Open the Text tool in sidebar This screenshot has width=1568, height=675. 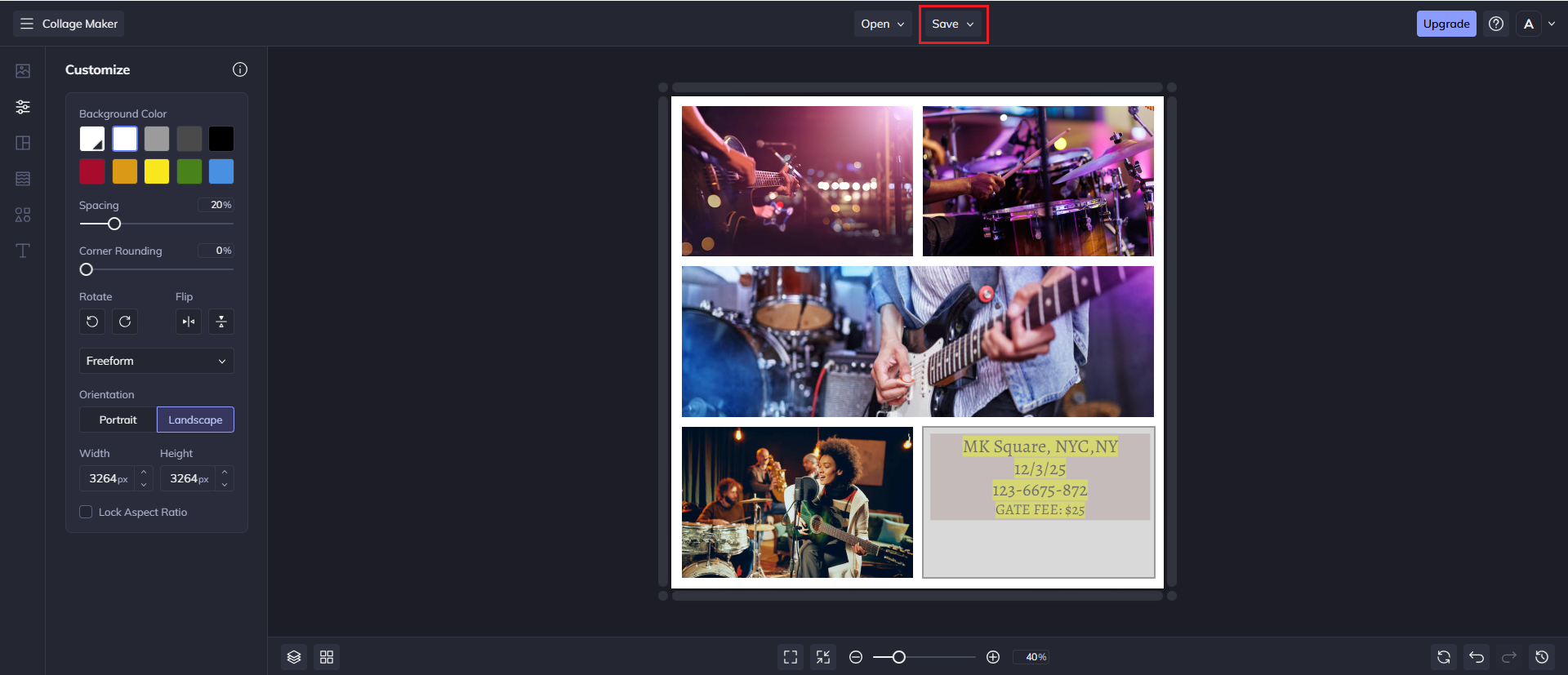[x=23, y=251]
